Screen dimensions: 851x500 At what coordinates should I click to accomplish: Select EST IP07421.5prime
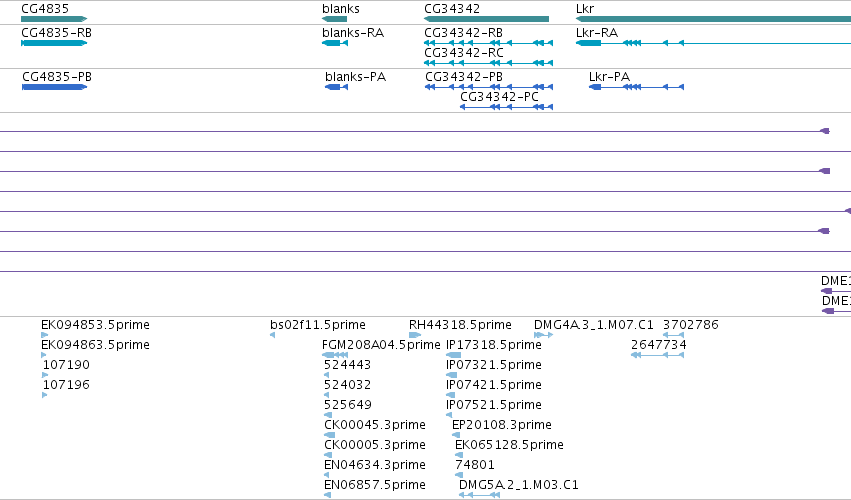pyautogui.click(x=494, y=385)
